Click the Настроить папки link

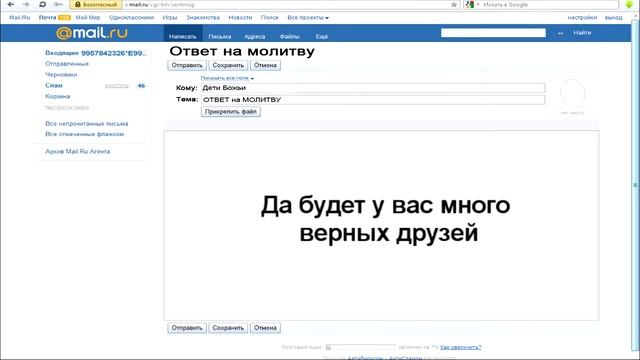tap(67, 107)
